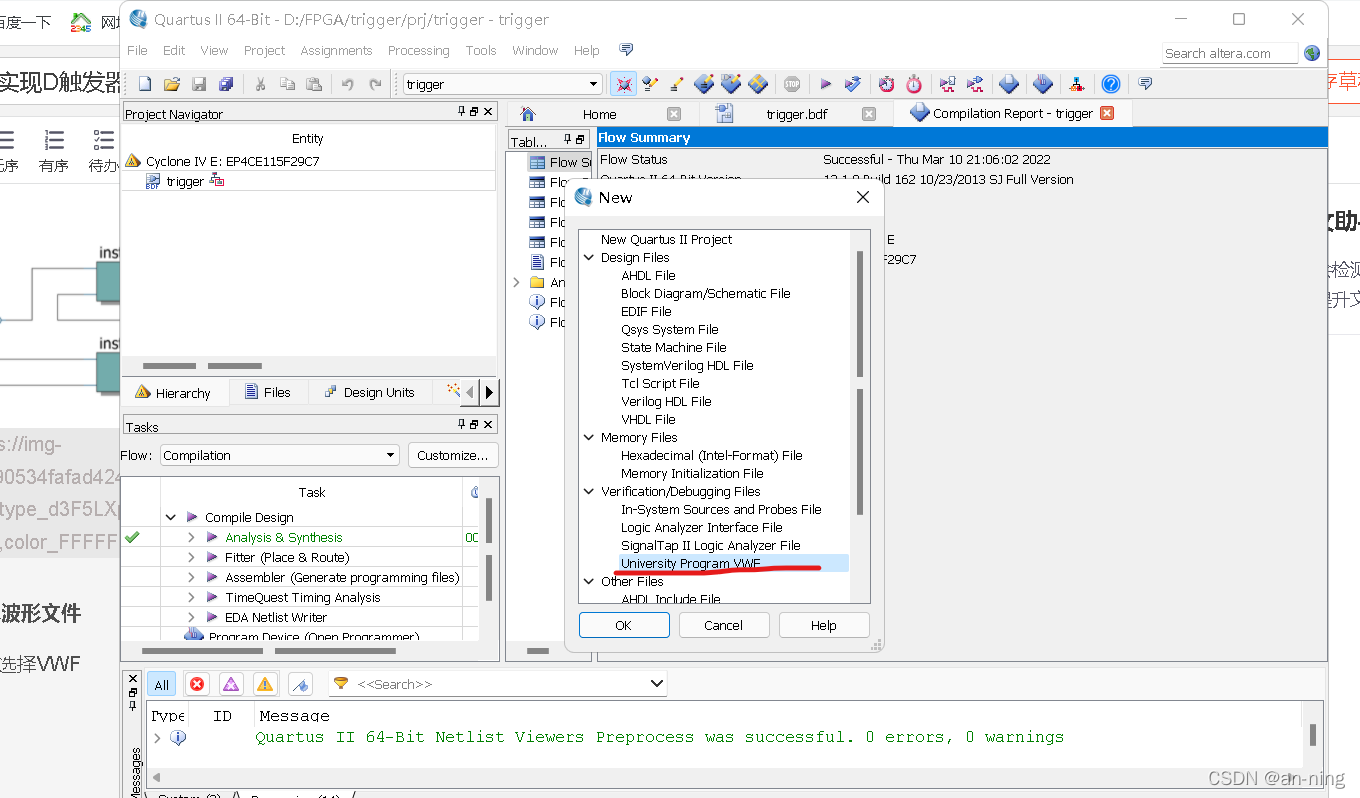Open the Flow Compilation dropdown
Screen dimensions: 1360x798
click(x=280, y=455)
